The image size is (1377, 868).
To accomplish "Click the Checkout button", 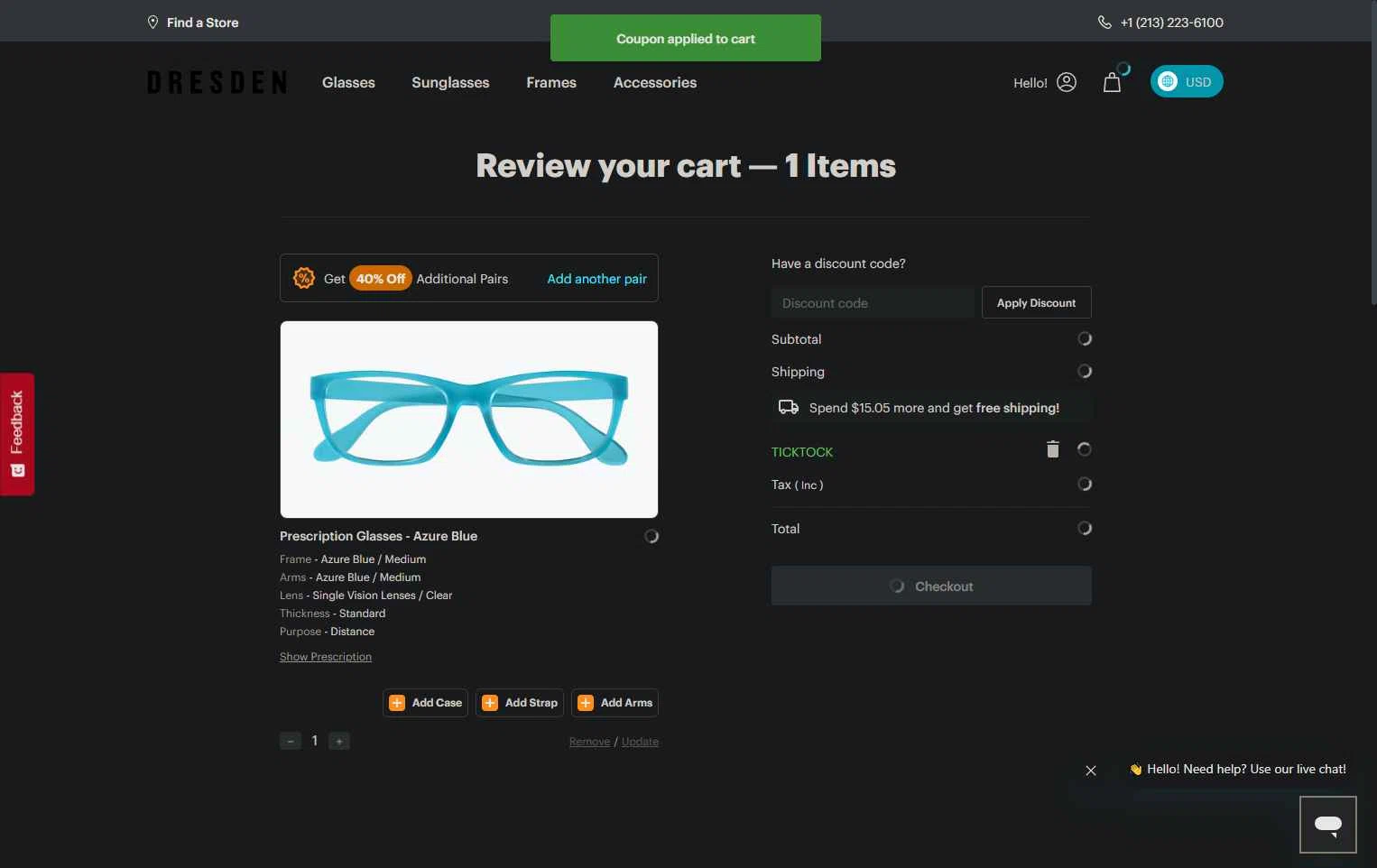I will [x=931, y=586].
